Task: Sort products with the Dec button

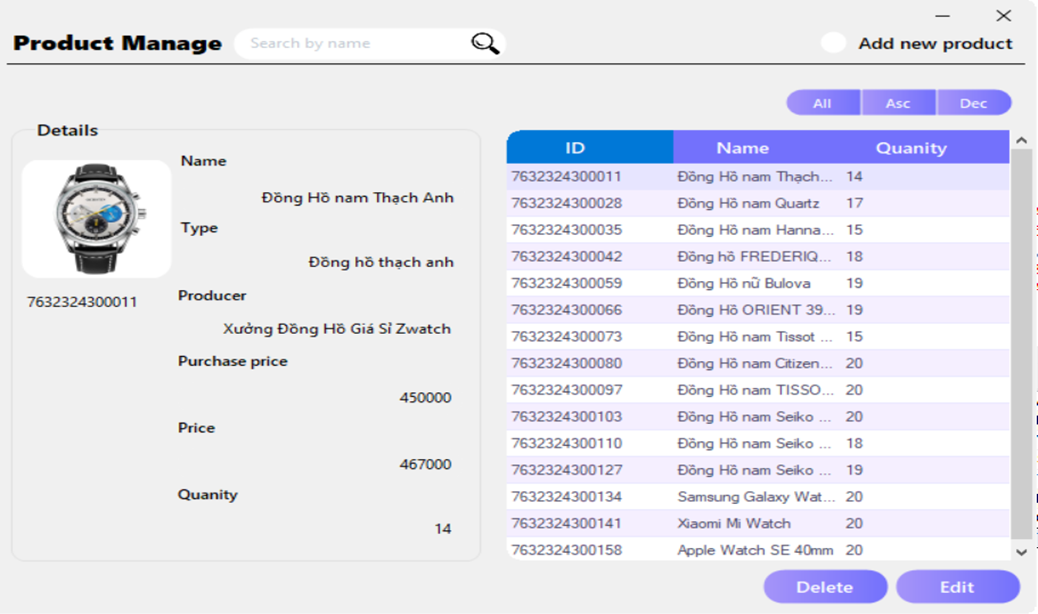Action: coord(974,102)
